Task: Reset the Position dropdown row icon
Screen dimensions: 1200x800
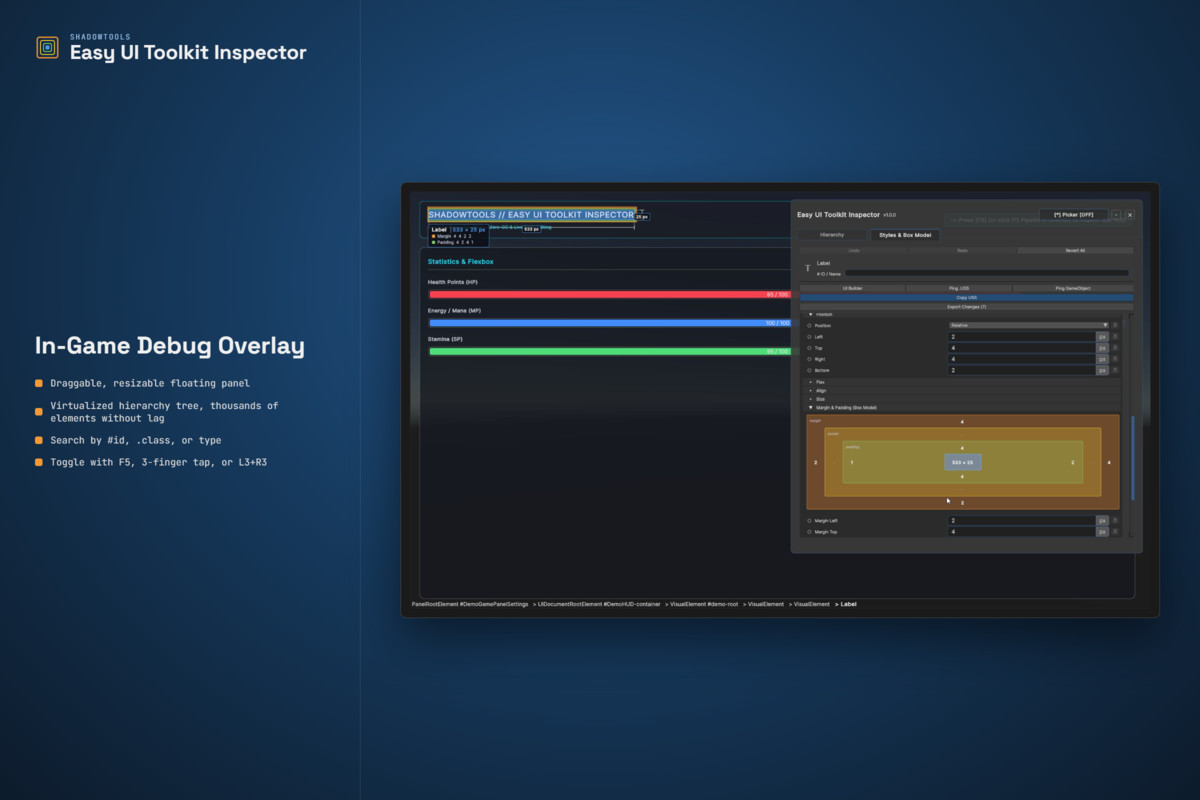Action: 1115,325
